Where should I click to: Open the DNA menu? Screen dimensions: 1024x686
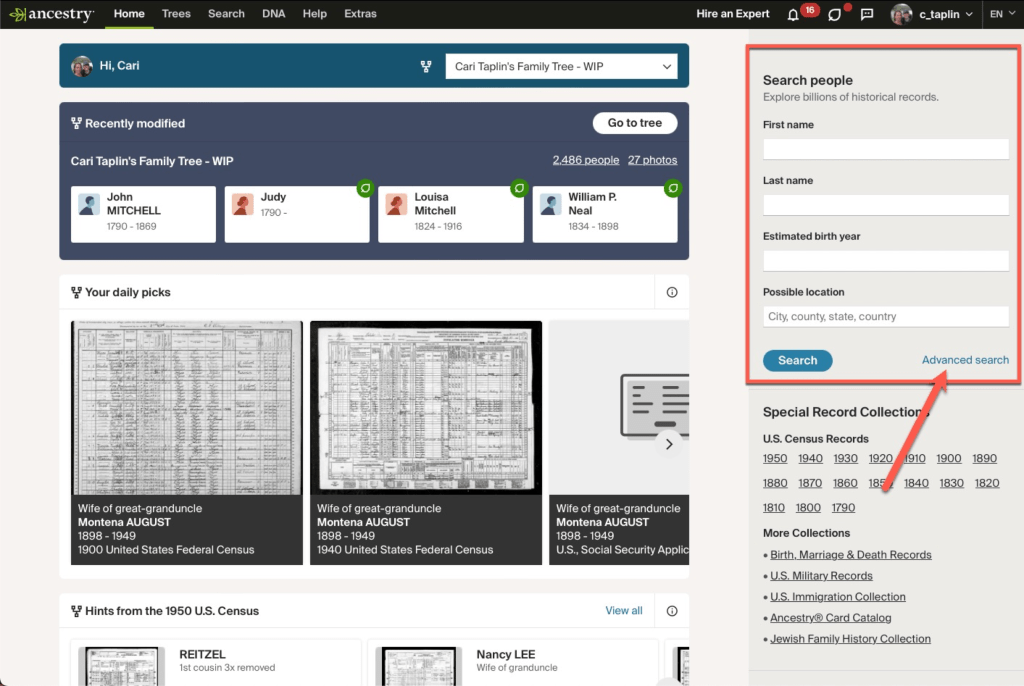pos(273,14)
